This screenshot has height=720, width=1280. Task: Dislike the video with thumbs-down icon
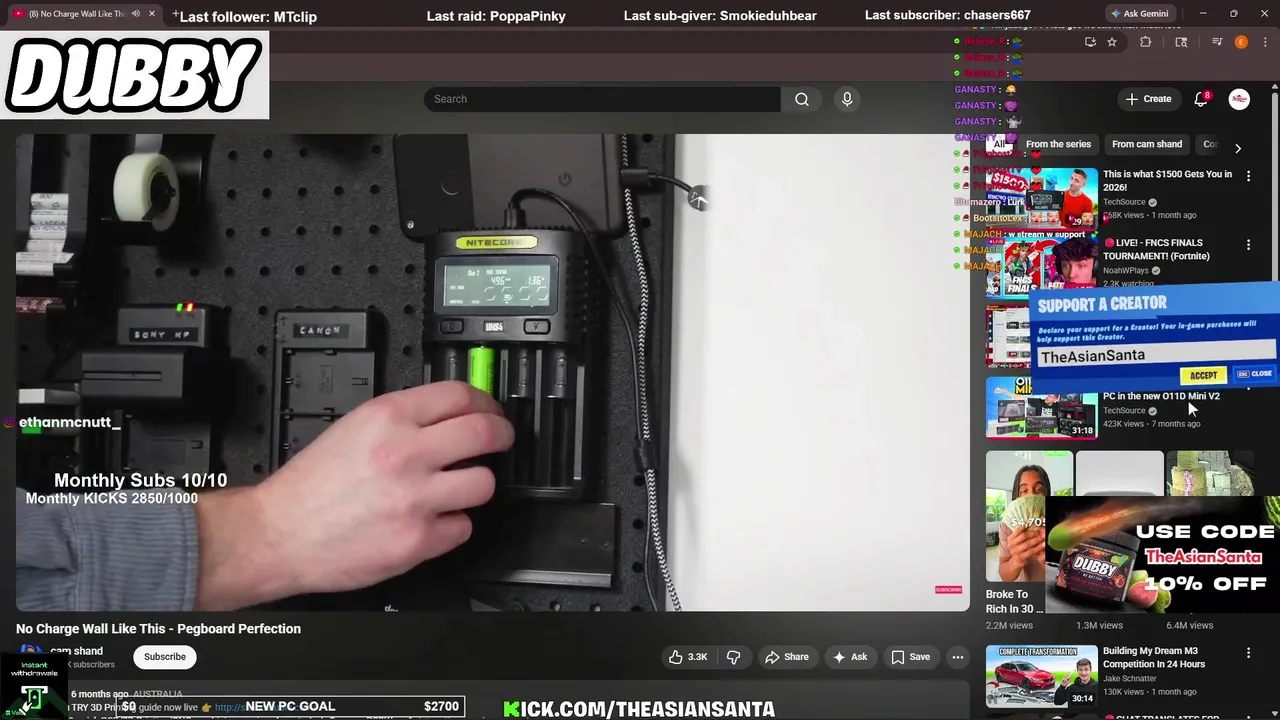click(733, 657)
